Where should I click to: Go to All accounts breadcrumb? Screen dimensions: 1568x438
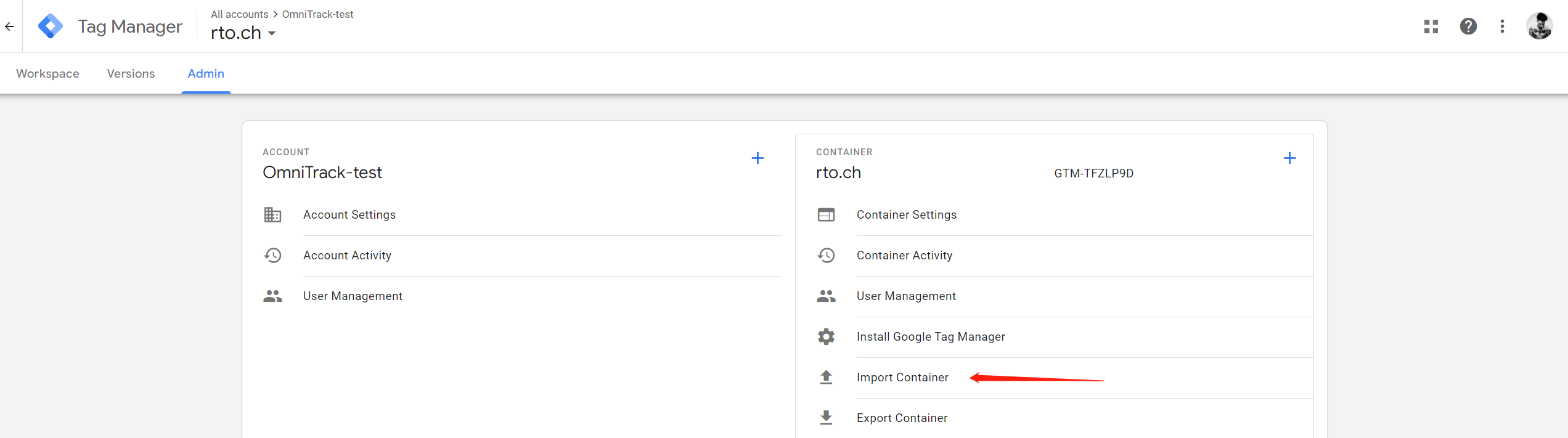click(x=239, y=14)
